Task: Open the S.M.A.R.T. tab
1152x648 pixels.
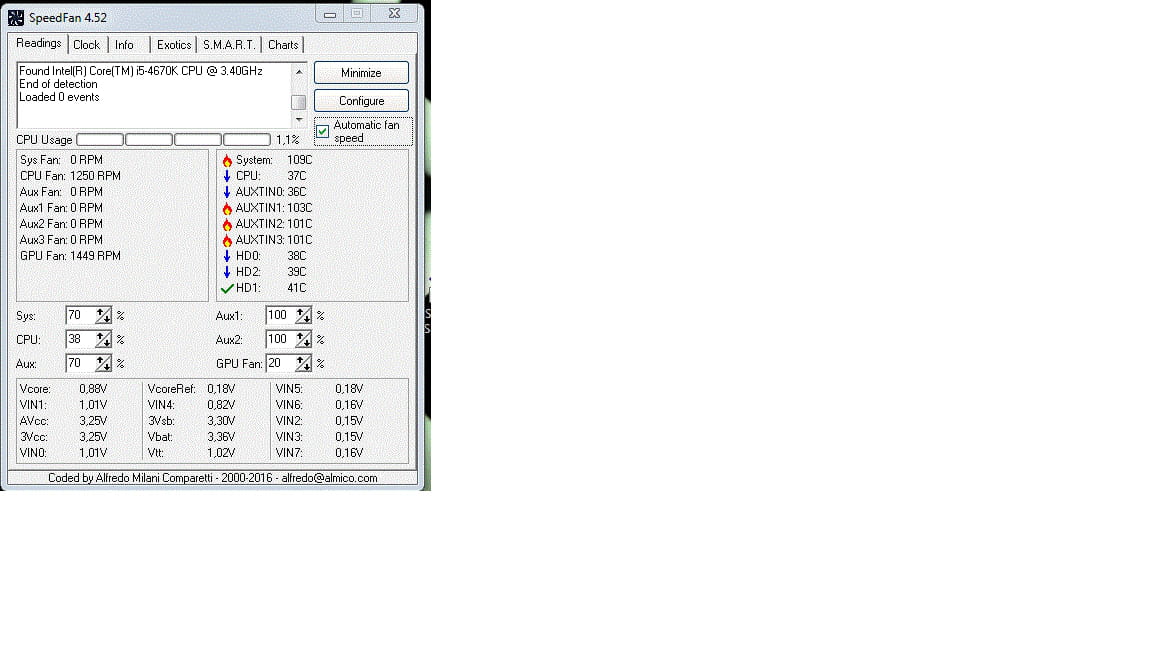Action: 229,45
